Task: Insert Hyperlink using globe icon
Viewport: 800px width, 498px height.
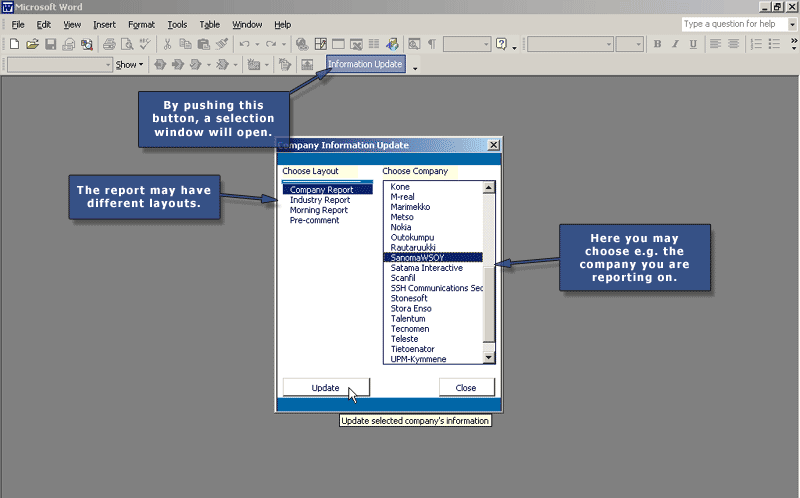Action: point(302,44)
